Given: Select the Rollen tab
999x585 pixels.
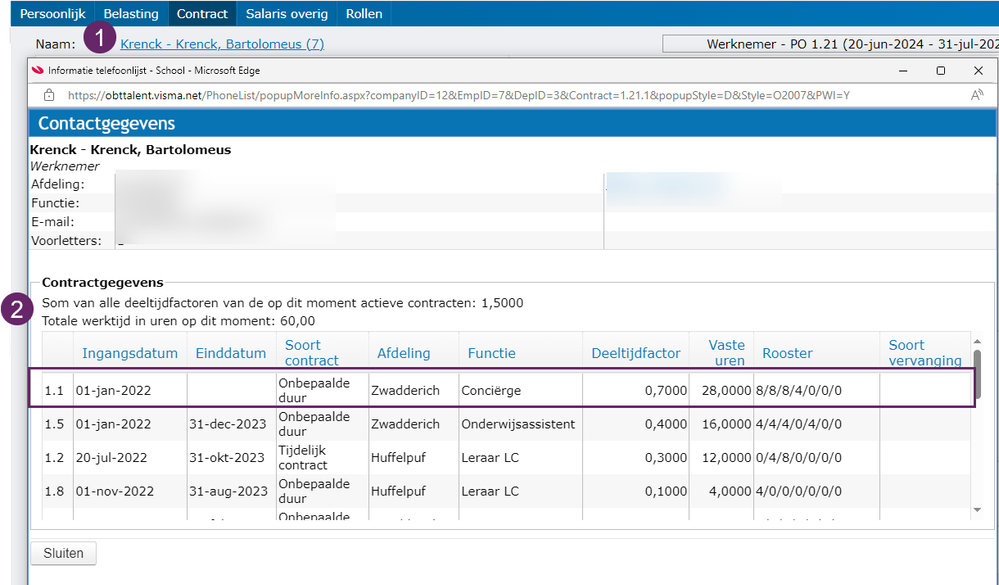Looking at the screenshot, I should point(364,13).
